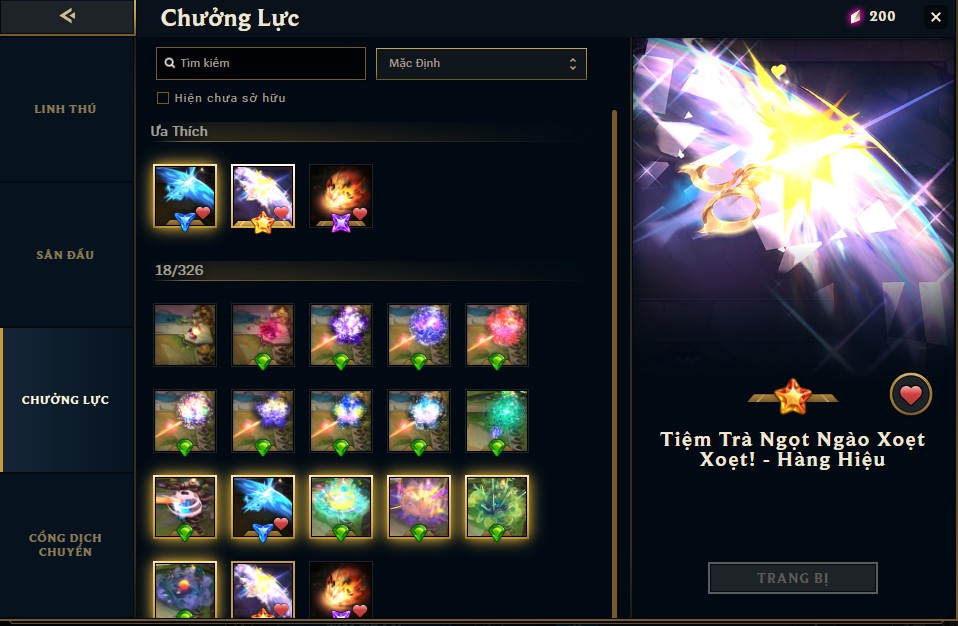Viewport: 958px width, 626px height.
Task: Select the orange-purple splash boom with gold border
Action: click(419, 507)
